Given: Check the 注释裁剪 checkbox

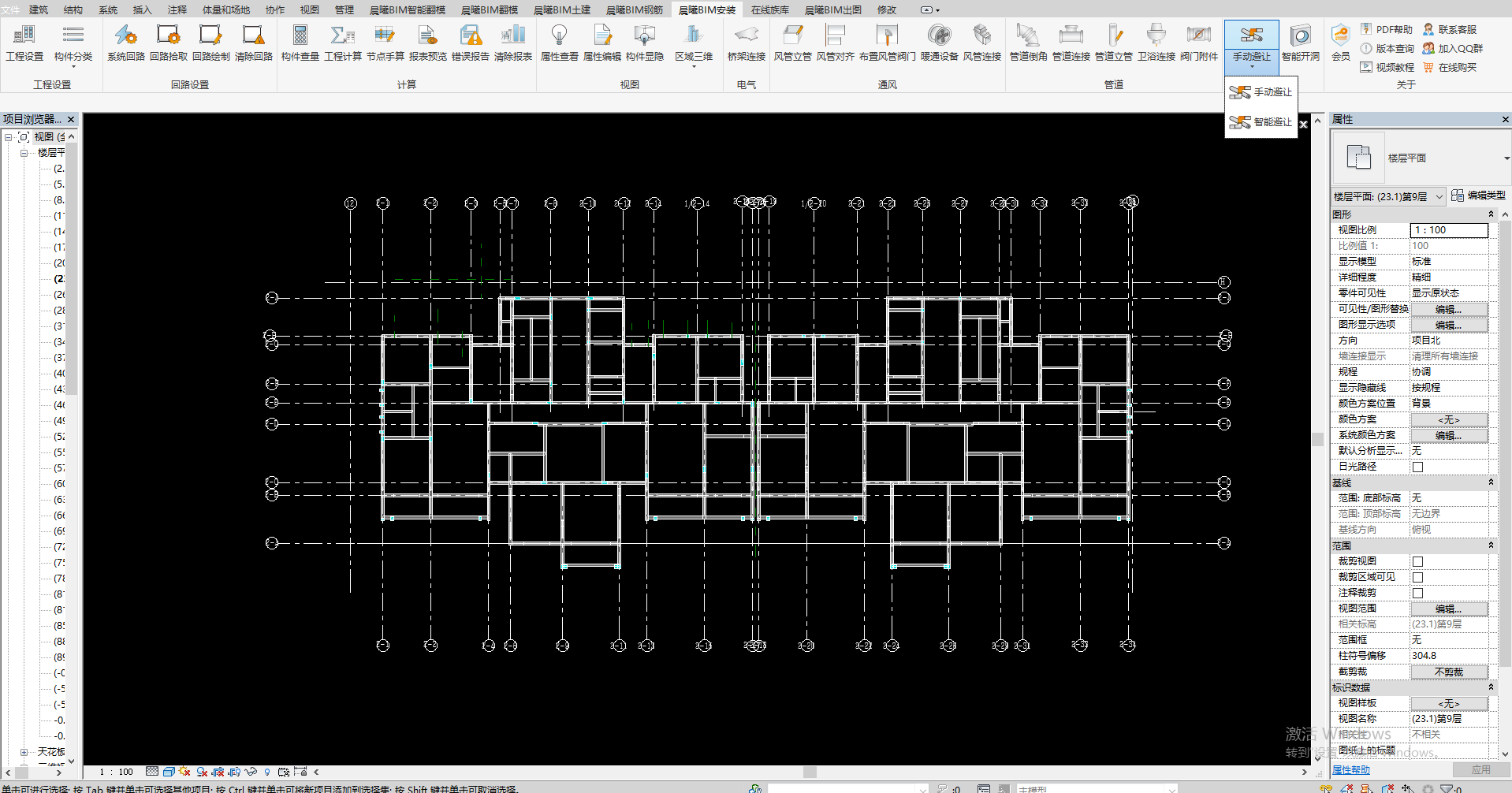Looking at the screenshot, I should [x=1417, y=593].
